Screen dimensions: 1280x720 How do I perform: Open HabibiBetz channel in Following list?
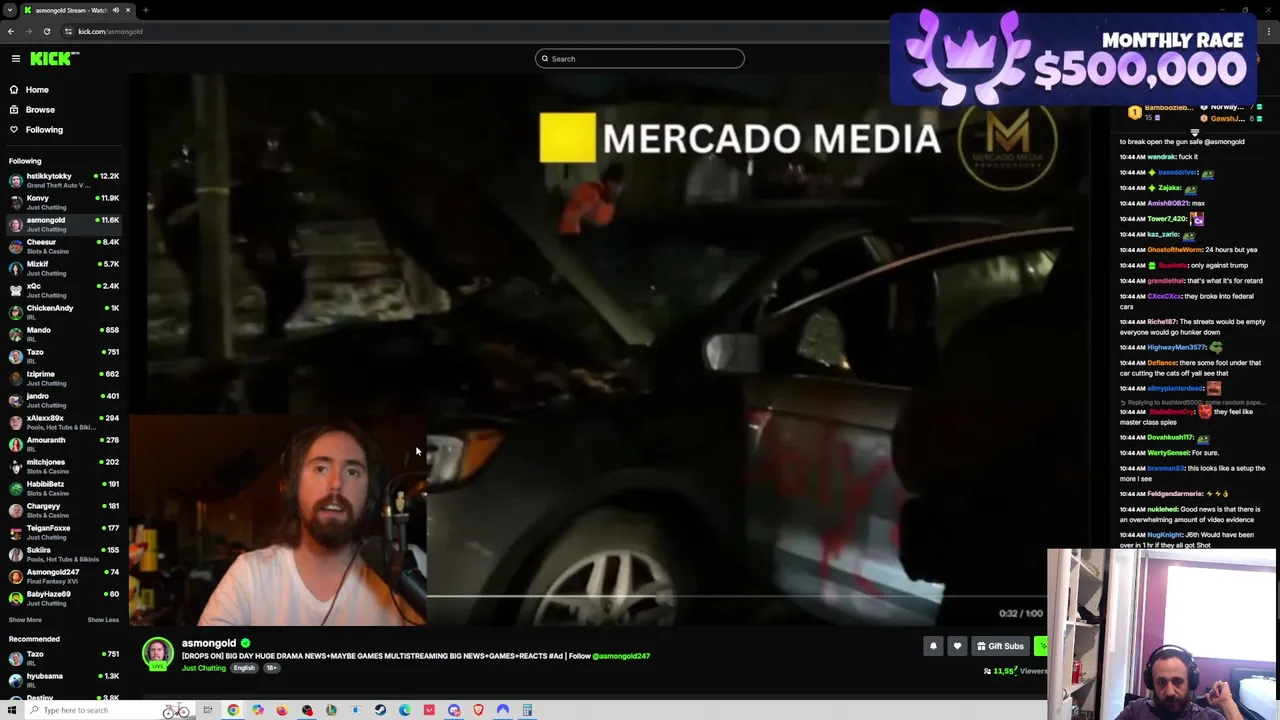coord(62,488)
